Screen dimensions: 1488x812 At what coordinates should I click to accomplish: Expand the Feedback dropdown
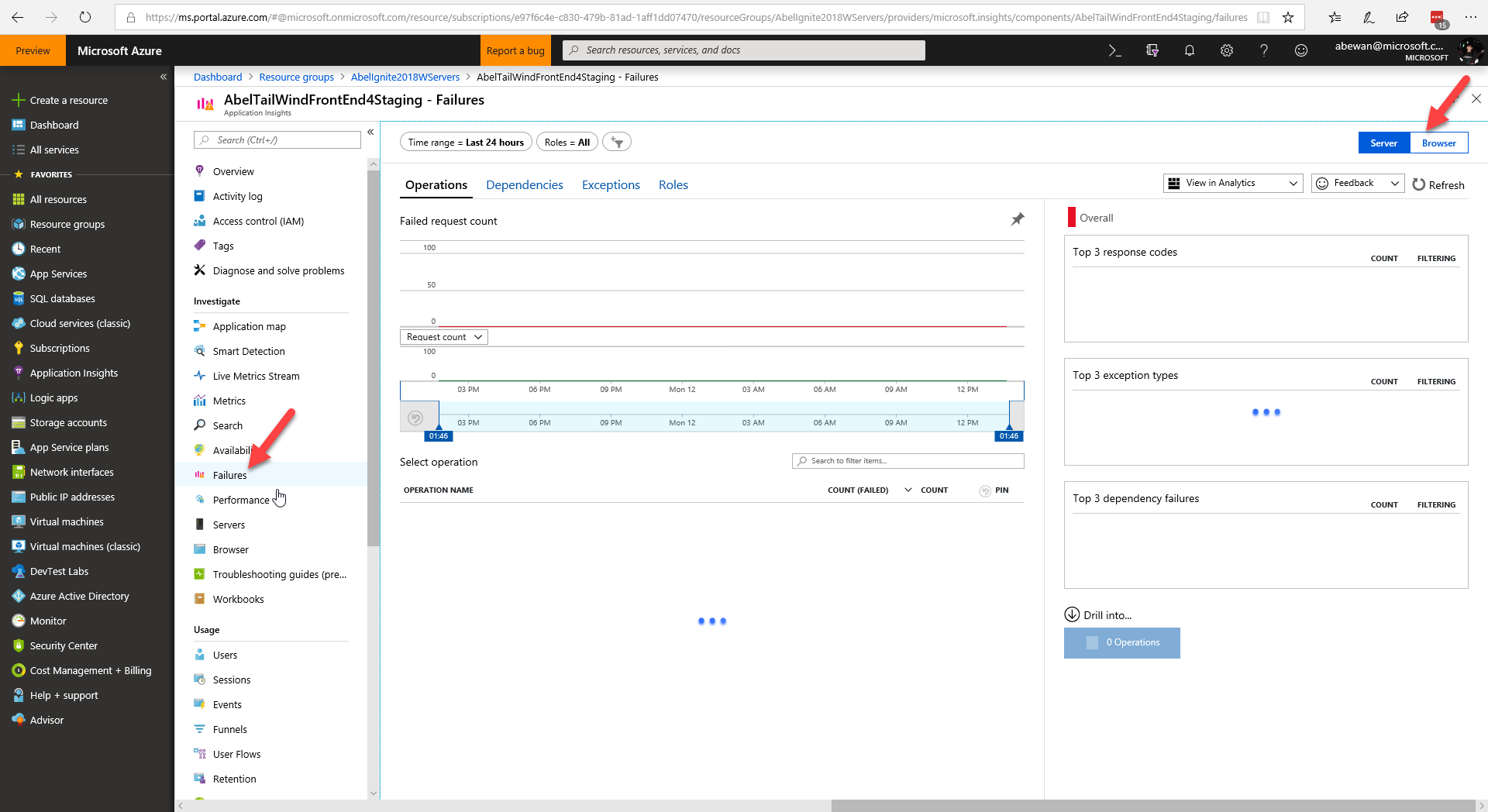pos(1358,183)
